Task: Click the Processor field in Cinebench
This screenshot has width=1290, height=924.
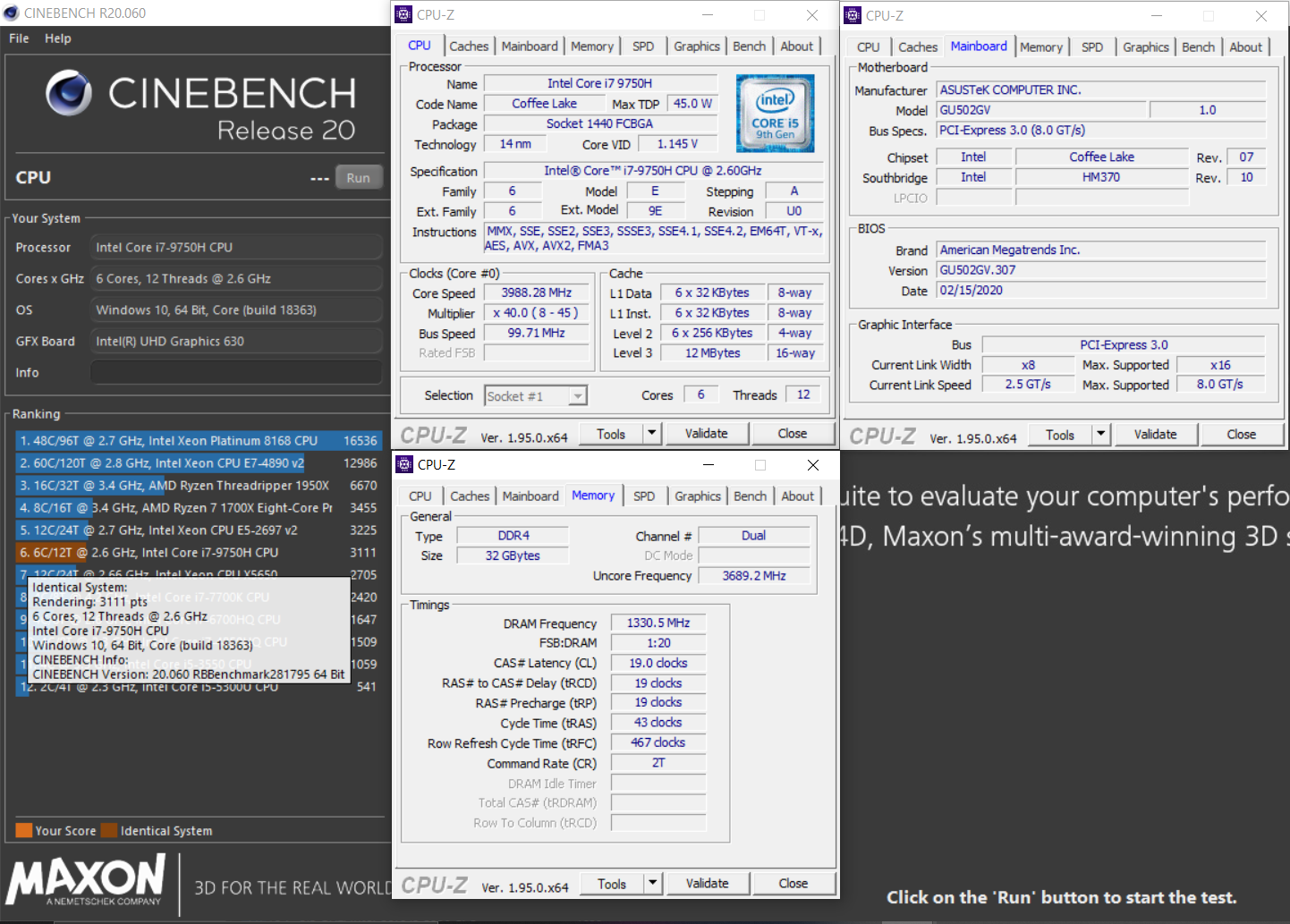Action: 237,248
